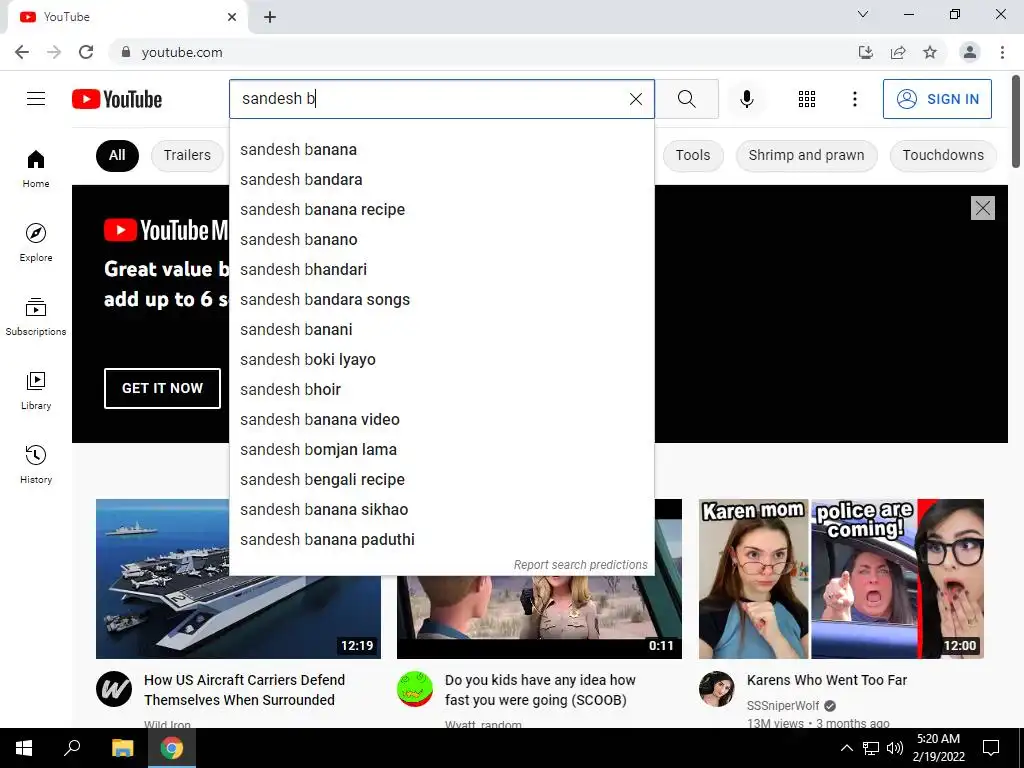Open the tab search dropdown arrow

pos(863,14)
